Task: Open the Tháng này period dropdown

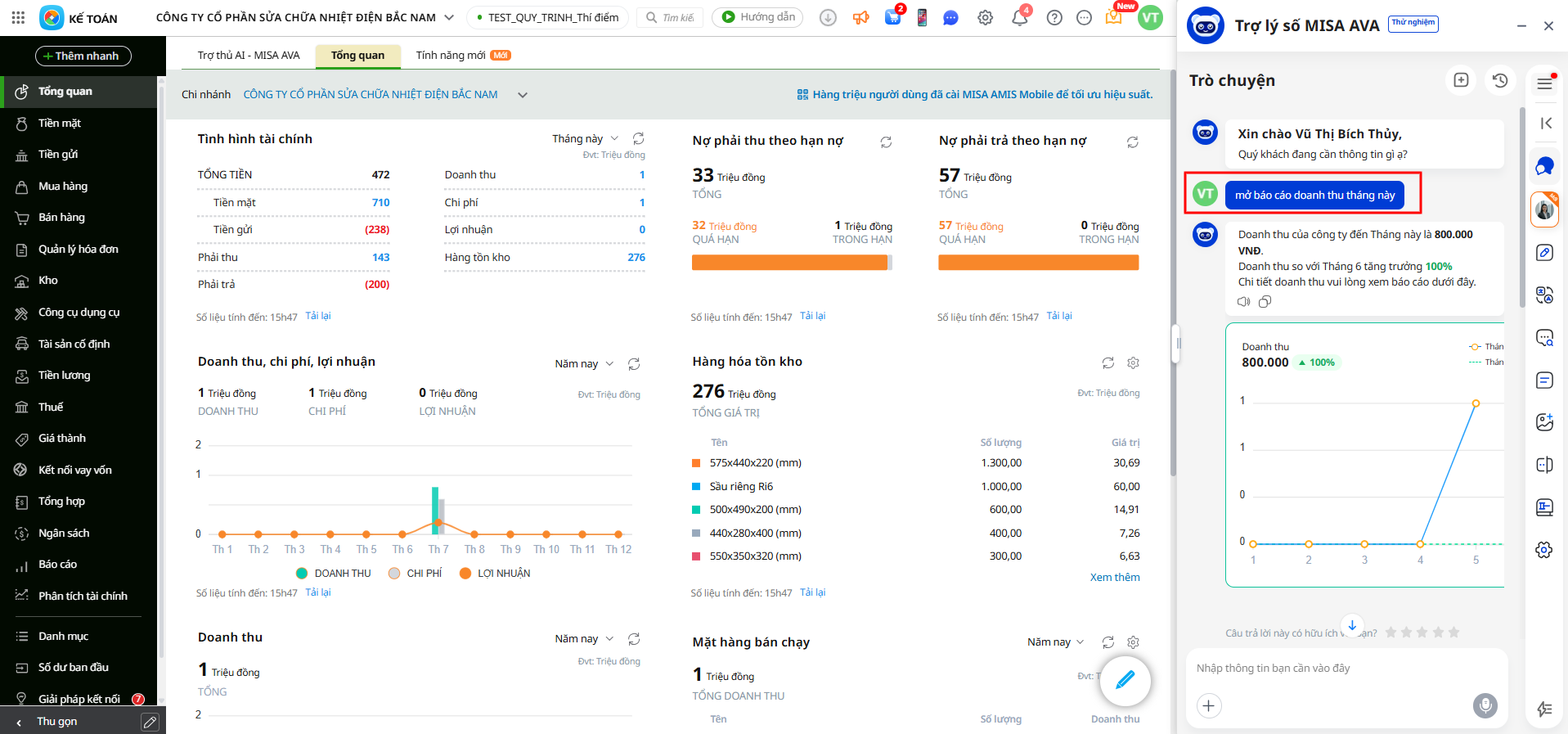Action: pyautogui.click(x=585, y=139)
